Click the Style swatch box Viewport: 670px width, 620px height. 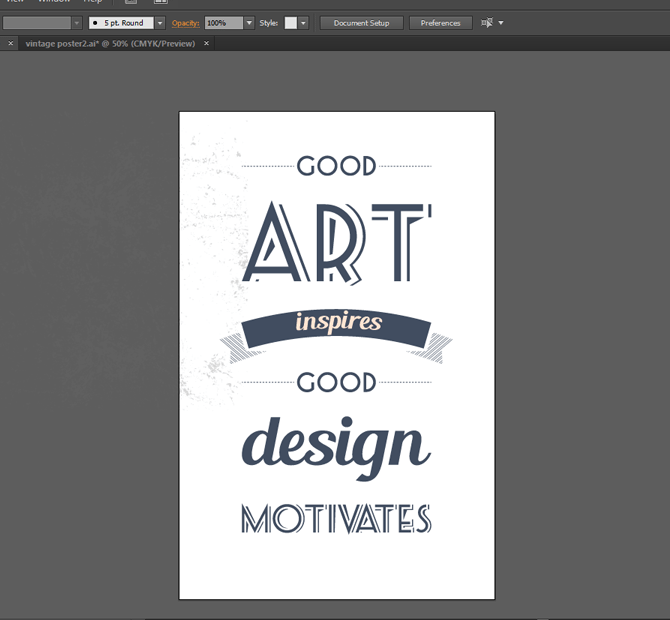pos(290,22)
